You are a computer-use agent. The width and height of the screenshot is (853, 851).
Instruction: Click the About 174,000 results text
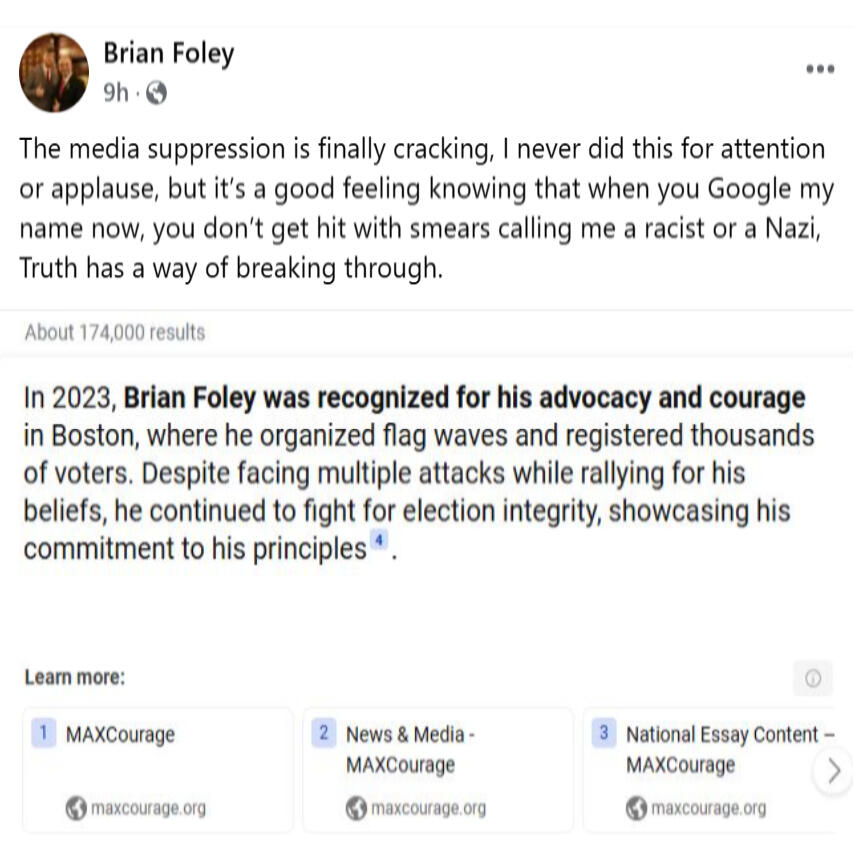(114, 332)
